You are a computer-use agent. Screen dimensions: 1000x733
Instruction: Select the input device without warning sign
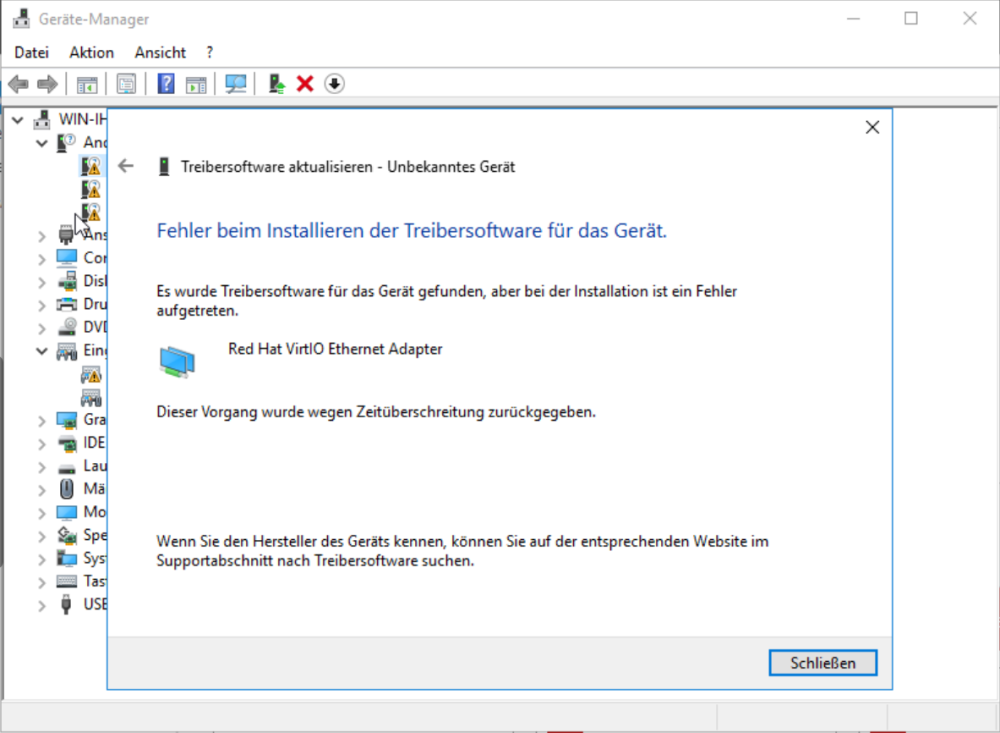(x=91, y=398)
